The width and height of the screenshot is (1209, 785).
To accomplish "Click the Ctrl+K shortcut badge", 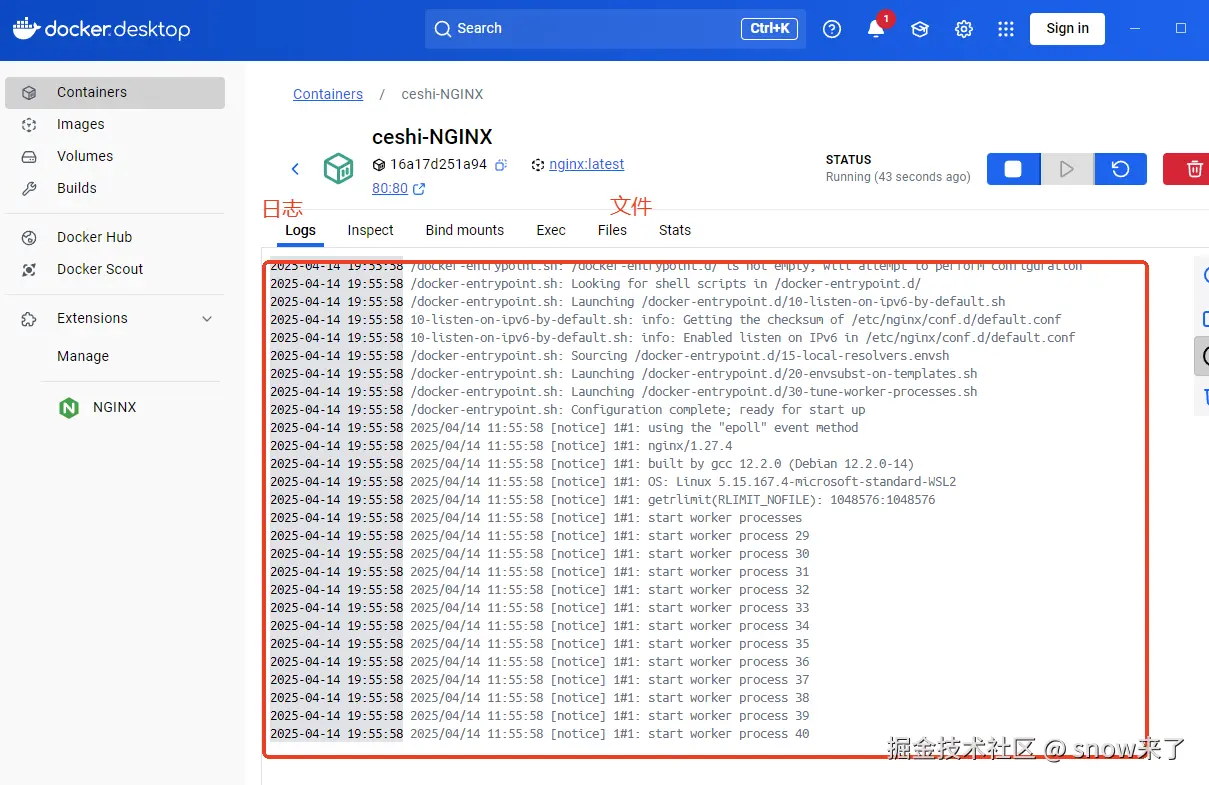I will [x=770, y=29].
